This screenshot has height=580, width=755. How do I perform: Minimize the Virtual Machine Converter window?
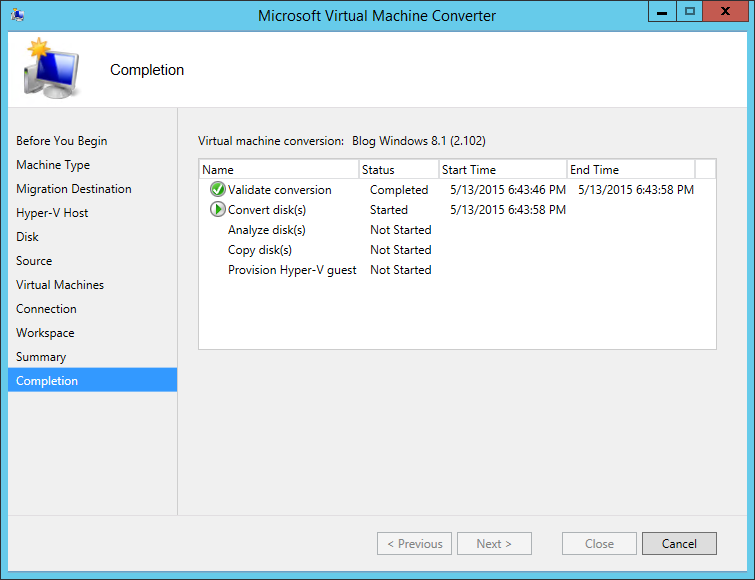(x=662, y=12)
